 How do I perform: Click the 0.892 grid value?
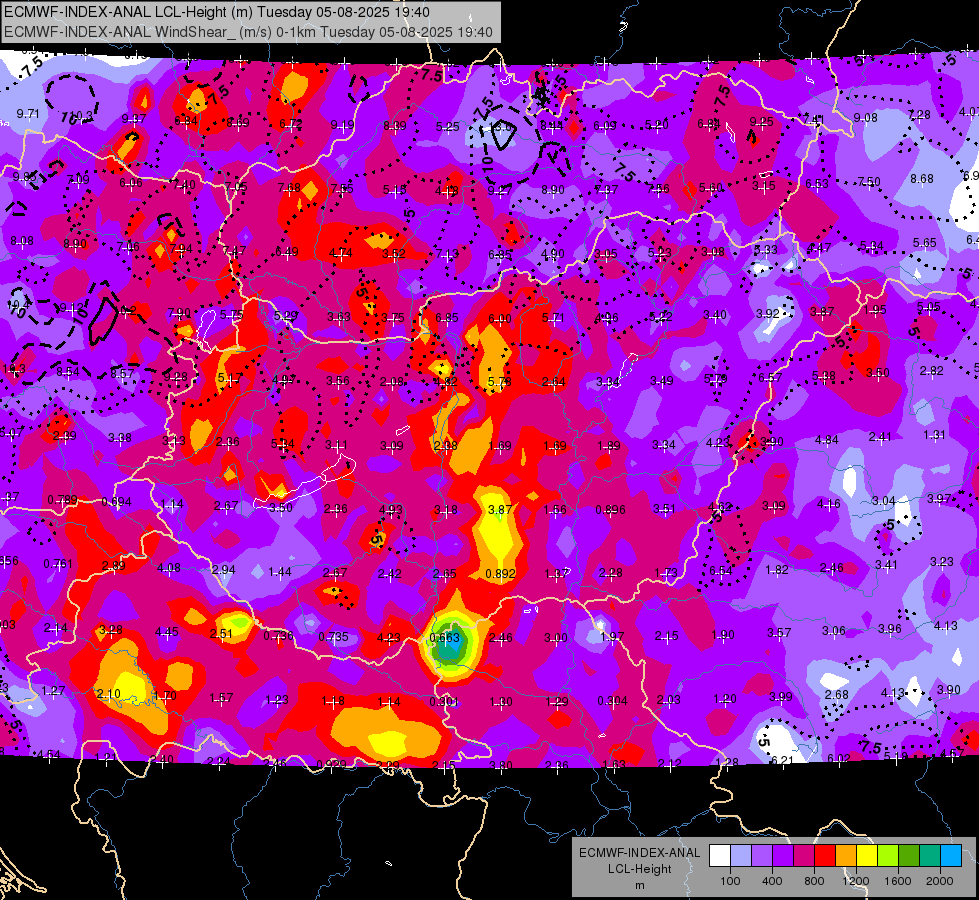[x=501, y=574]
